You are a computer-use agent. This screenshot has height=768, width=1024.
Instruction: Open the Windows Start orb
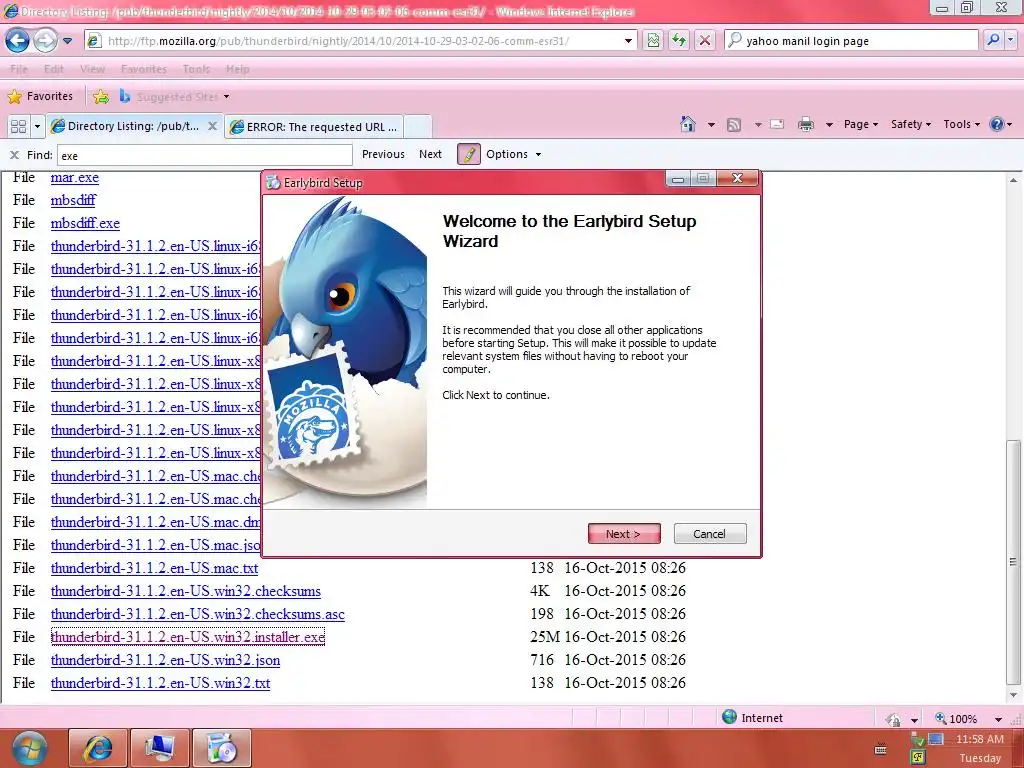(x=30, y=748)
